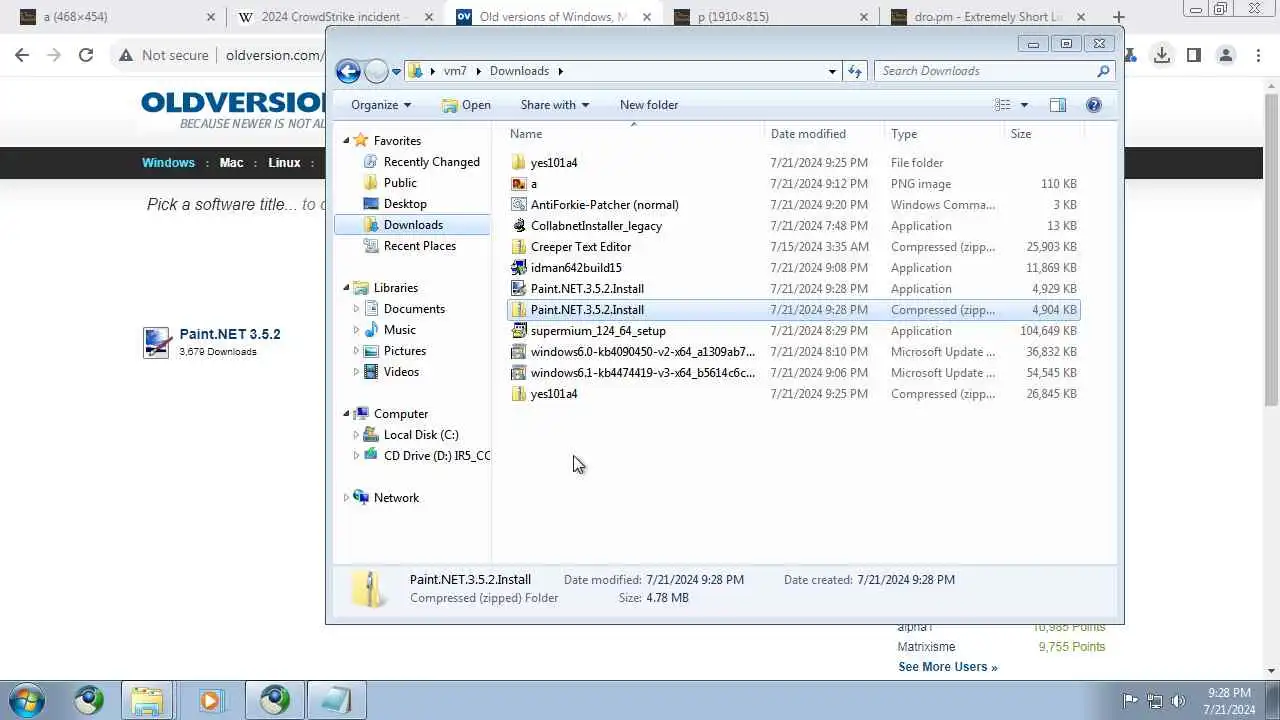Expand the Documents library node
The image size is (1280, 720).
356,309
